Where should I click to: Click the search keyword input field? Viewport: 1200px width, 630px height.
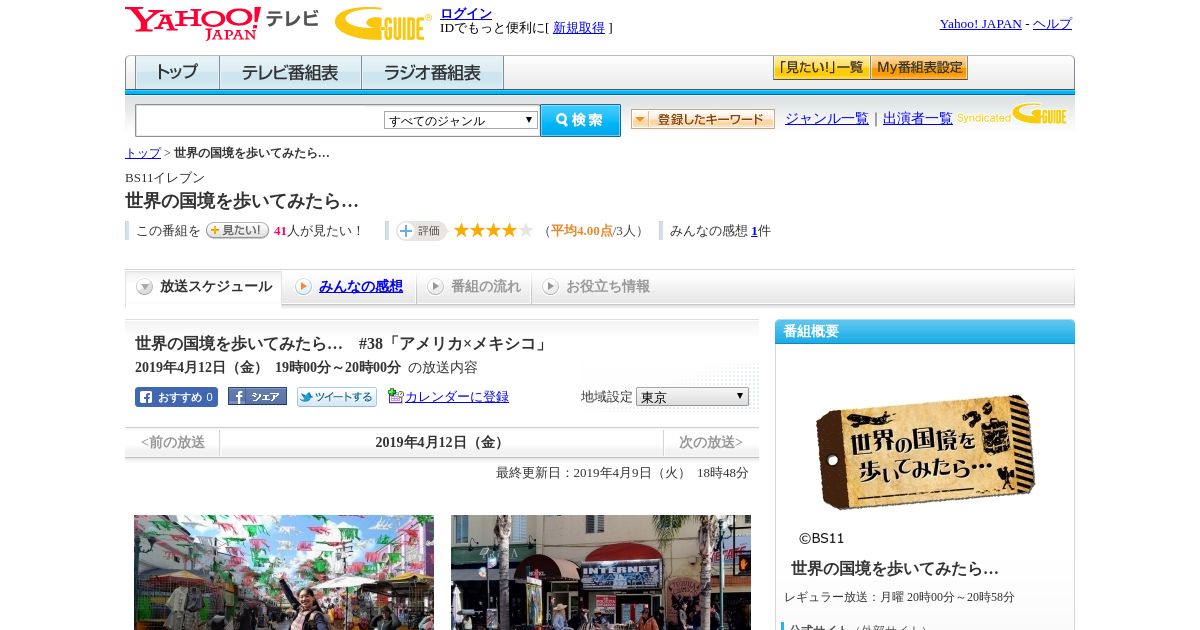click(x=260, y=120)
